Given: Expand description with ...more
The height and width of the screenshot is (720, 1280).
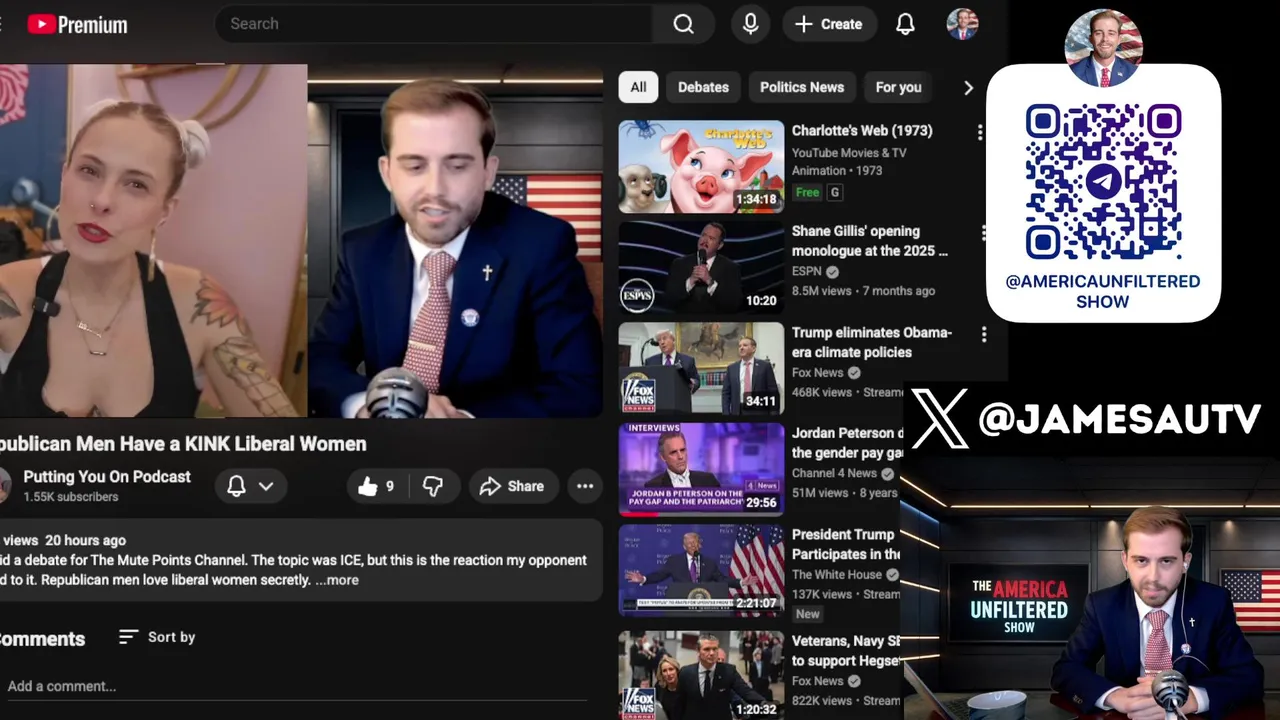Looking at the screenshot, I should pos(337,580).
